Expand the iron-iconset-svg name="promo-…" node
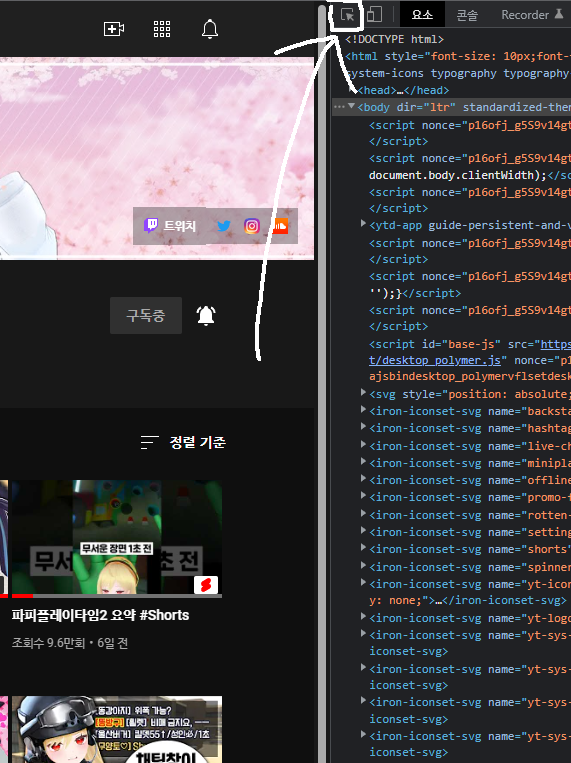The width and height of the screenshot is (571, 763). point(363,495)
